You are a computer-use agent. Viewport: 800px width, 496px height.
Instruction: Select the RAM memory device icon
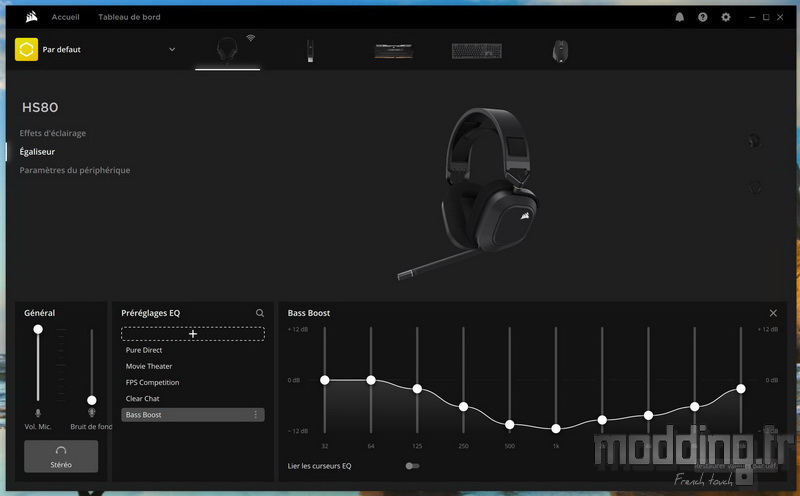[x=393, y=51]
